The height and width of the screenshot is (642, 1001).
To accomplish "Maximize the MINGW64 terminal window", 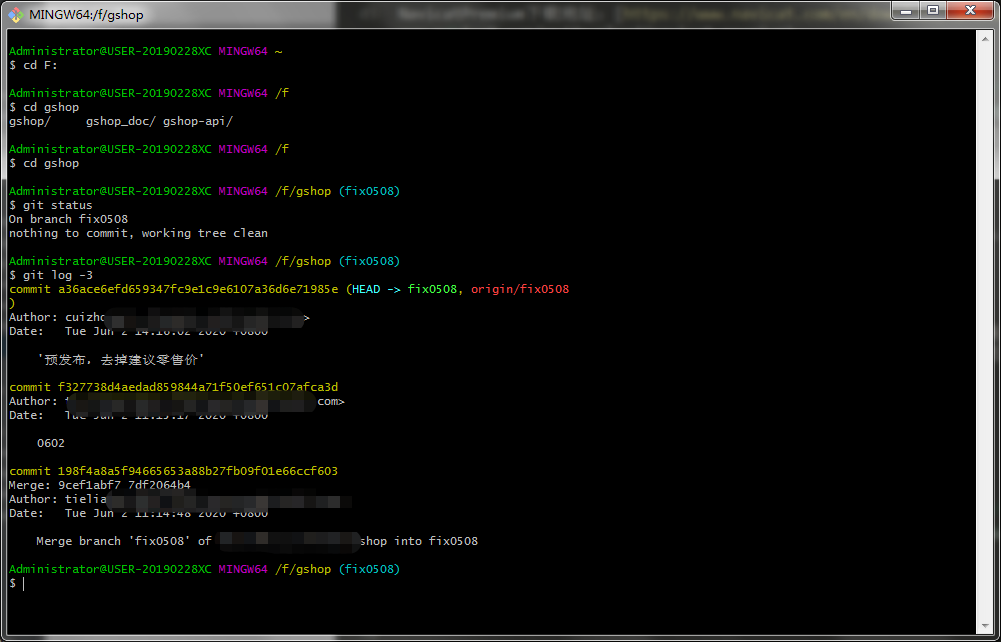I will pyautogui.click(x=933, y=10).
